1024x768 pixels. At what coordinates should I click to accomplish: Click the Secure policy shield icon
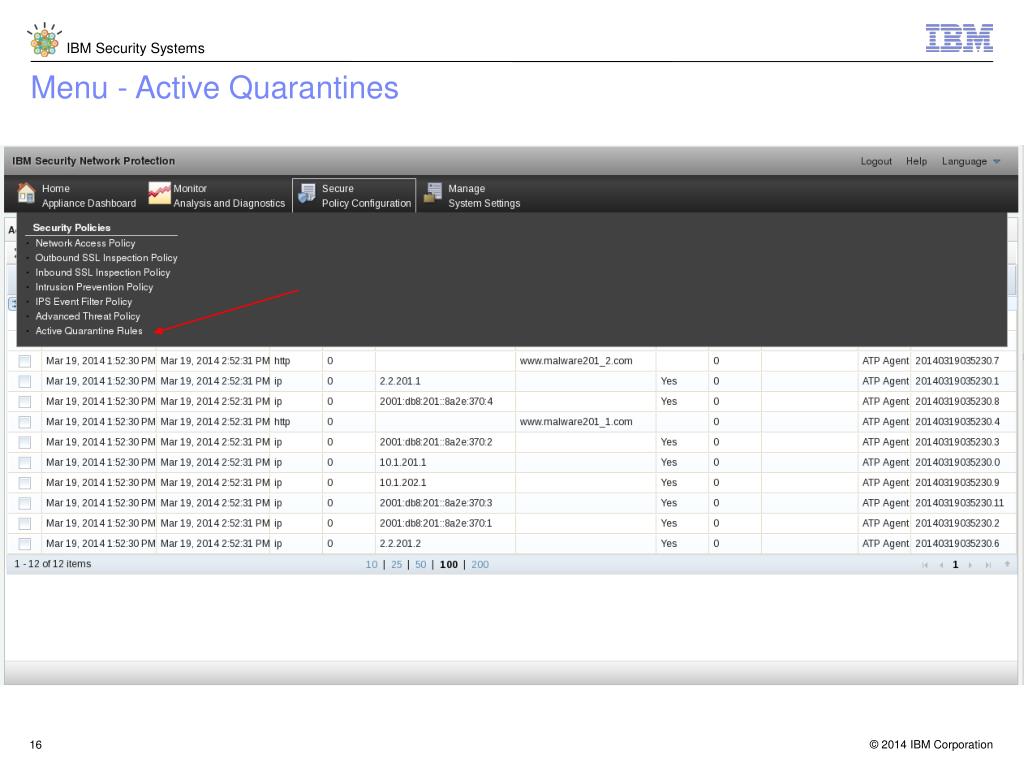tap(306, 194)
